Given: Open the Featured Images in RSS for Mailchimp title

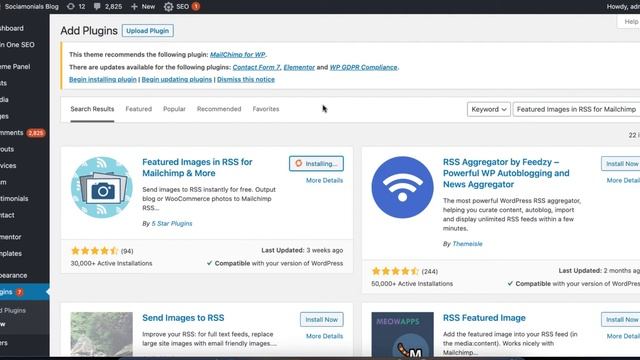Looking at the screenshot, I should click(x=197, y=167).
